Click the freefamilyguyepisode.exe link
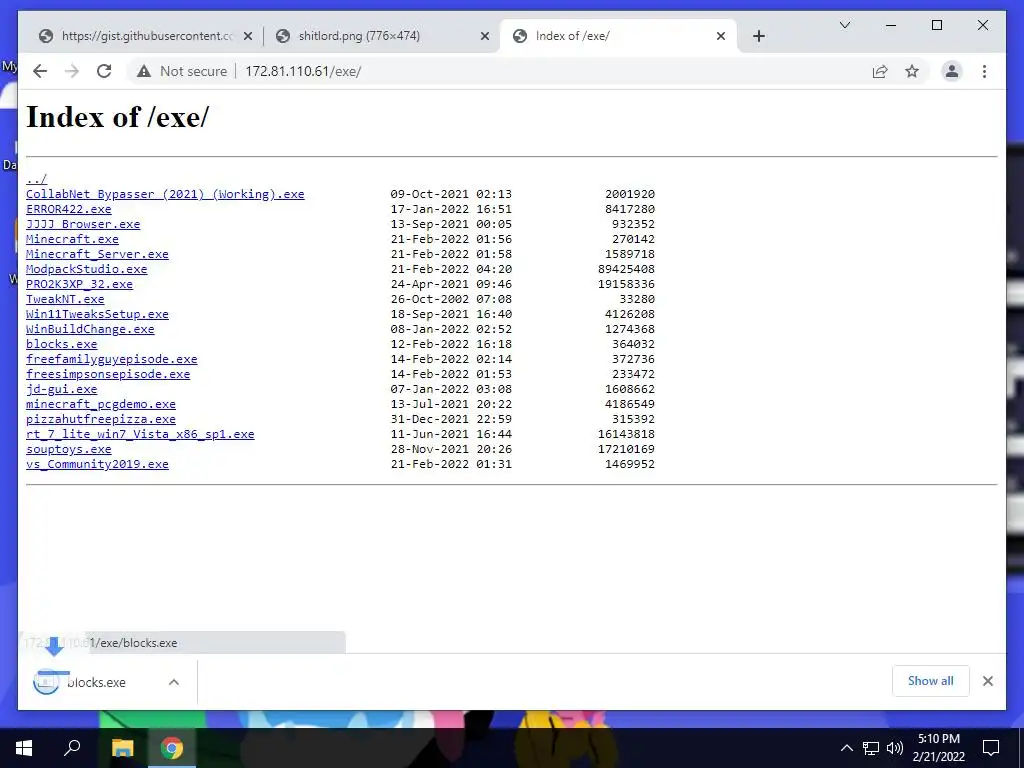 112,359
